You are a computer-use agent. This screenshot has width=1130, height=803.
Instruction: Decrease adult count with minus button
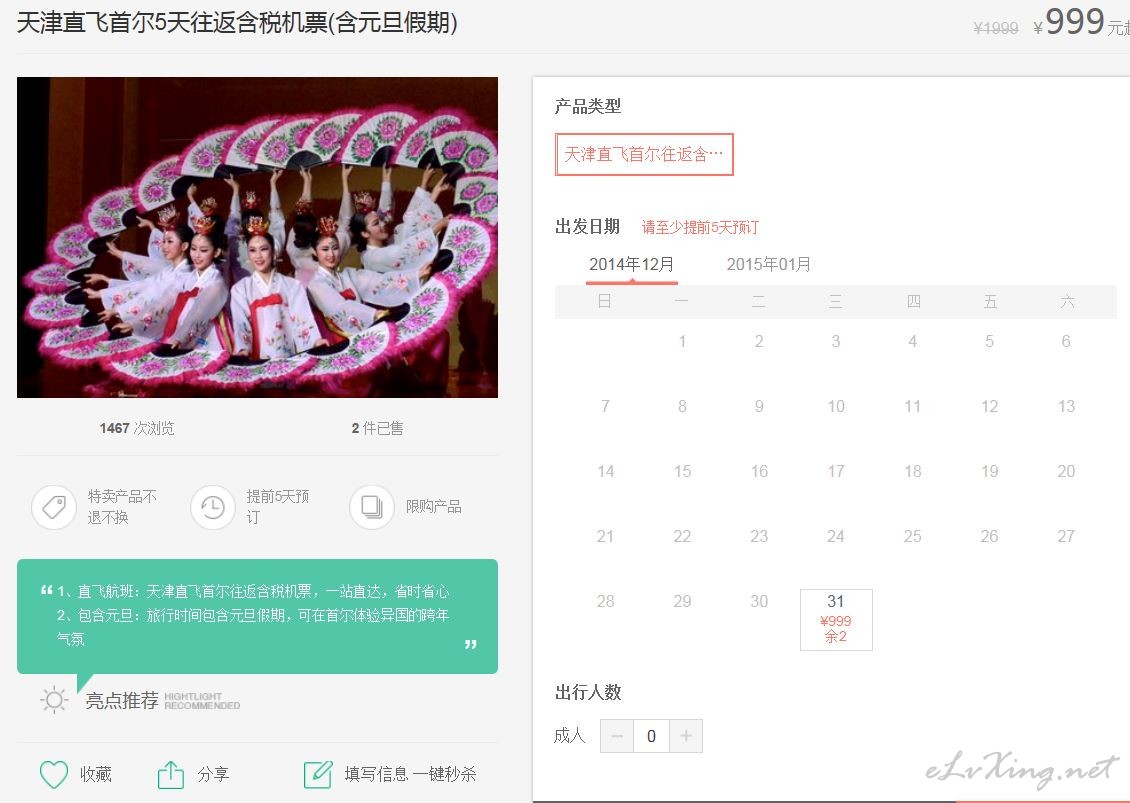(x=617, y=735)
